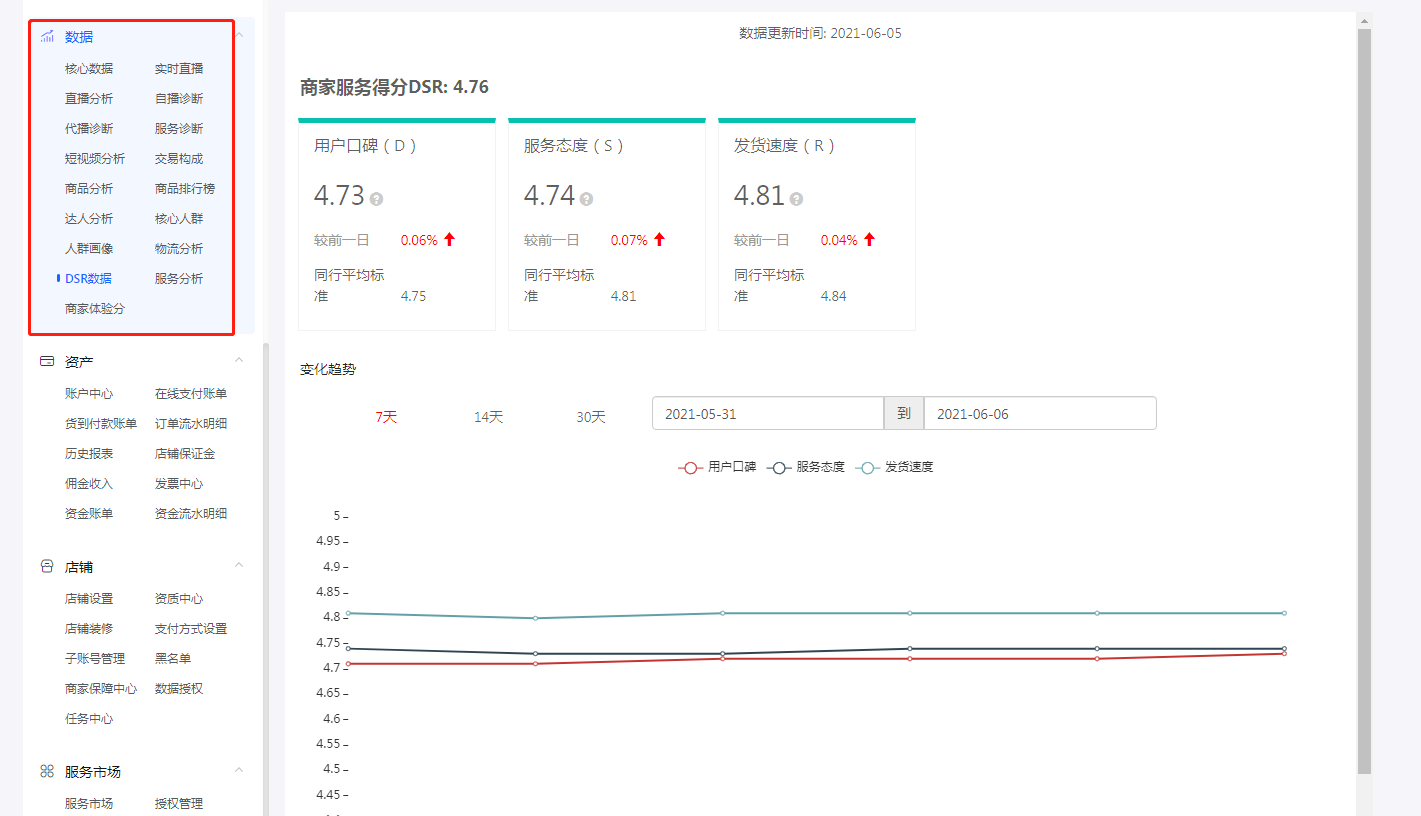Open 货到付款账单 menu item
The height and width of the screenshot is (816, 1421).
(101, 424)
